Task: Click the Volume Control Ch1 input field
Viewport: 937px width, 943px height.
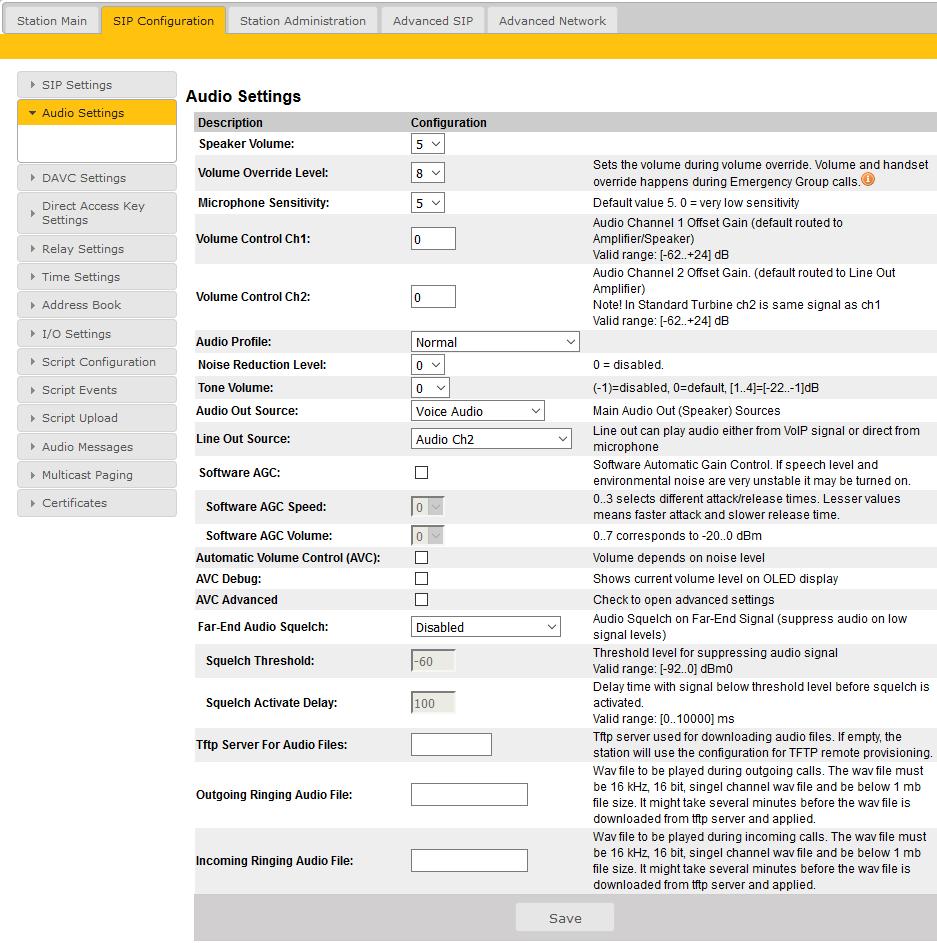Action: pyautogui.click(x=433, y=239)
